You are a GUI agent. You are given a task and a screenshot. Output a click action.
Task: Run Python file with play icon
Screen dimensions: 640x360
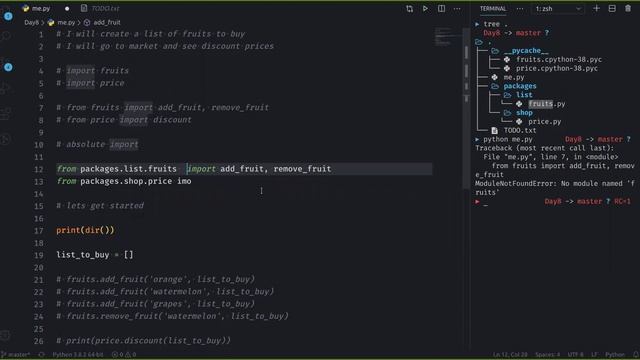(x=425, y=9)
